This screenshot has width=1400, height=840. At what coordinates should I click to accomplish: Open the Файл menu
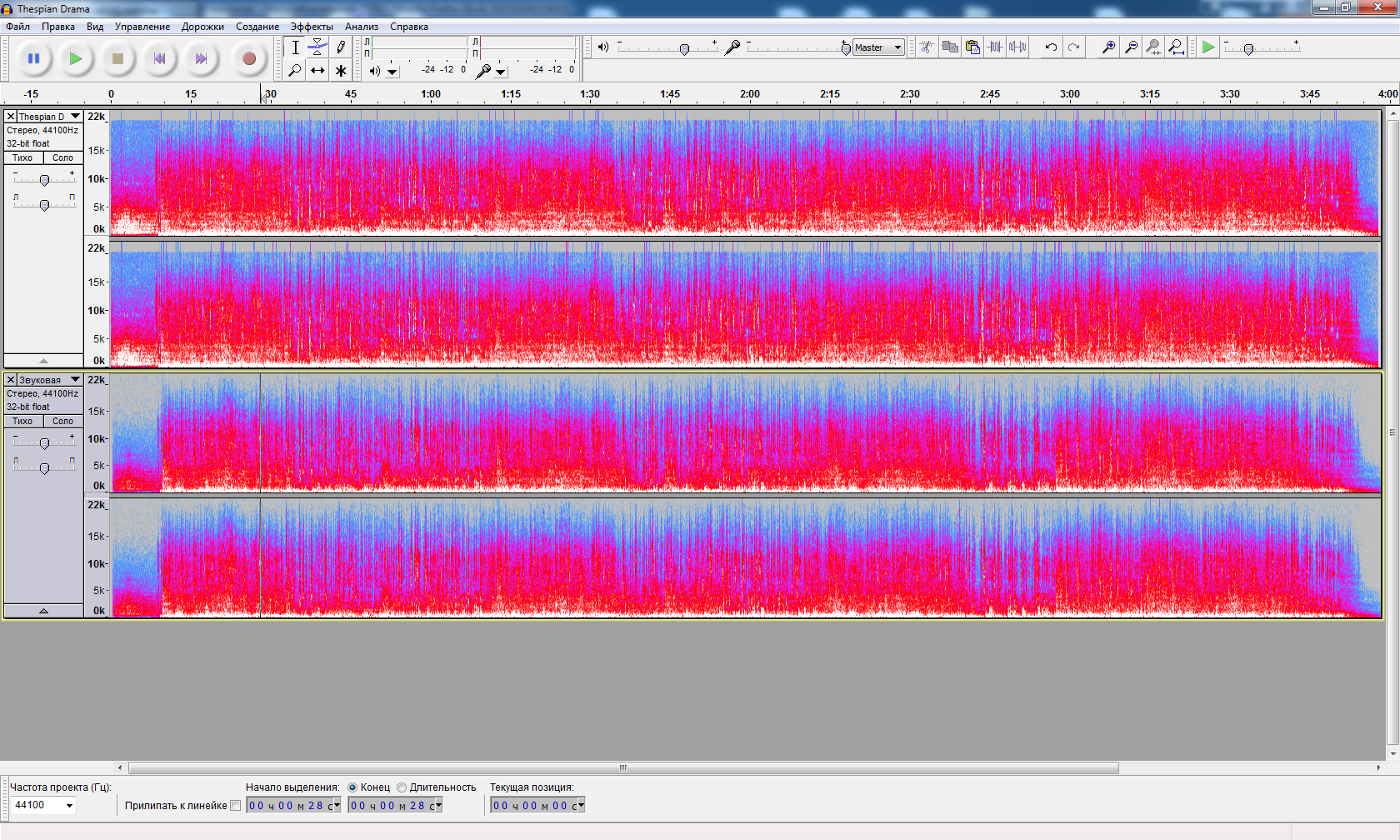tap(17, 27)
